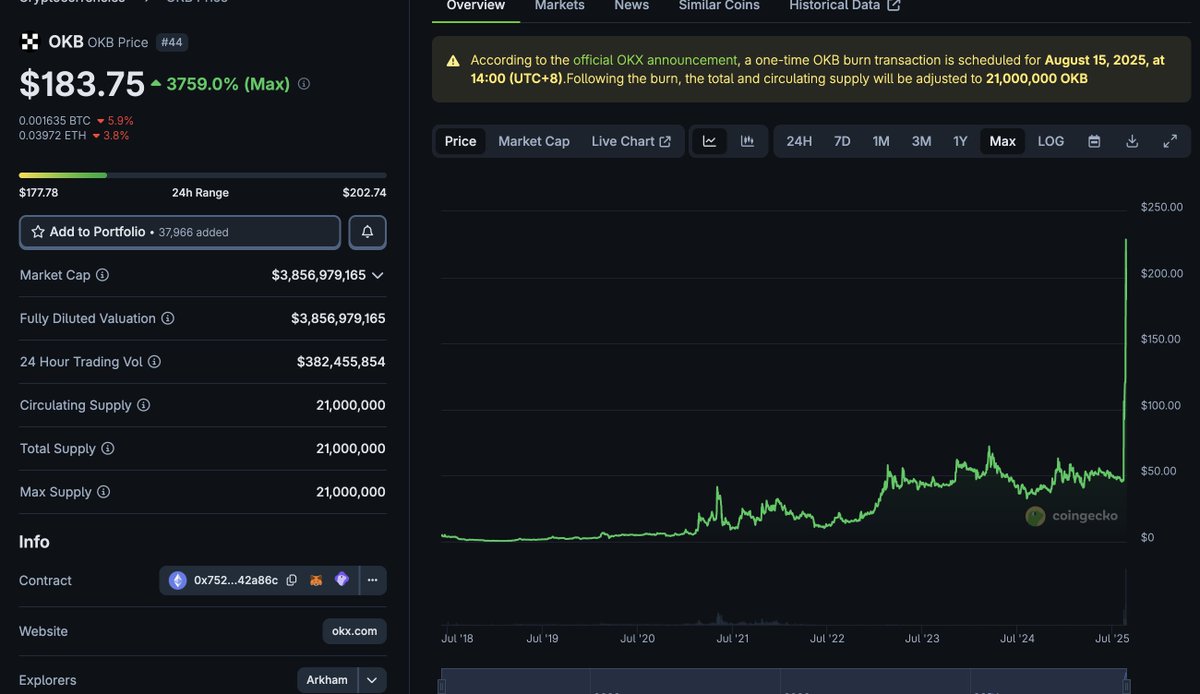Open the Markets tab
The image size is (1200, 694).
pyautogui.click(x=560, y=6)
